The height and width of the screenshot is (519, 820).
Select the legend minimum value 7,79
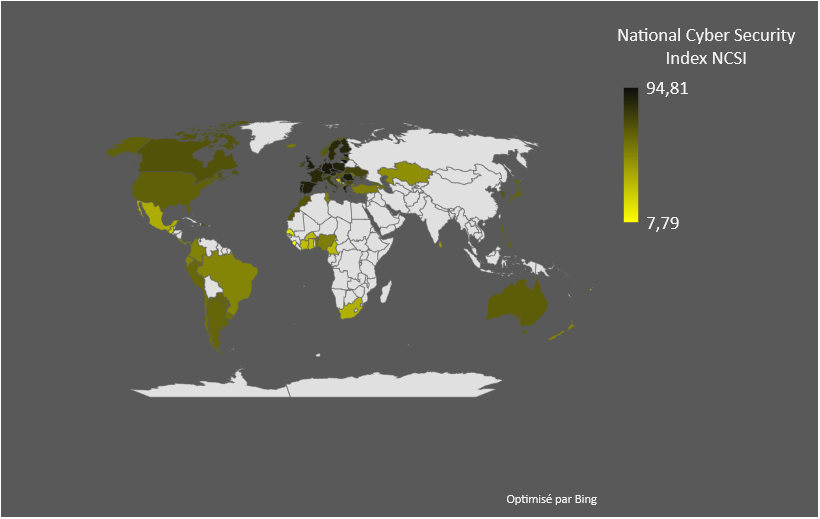(x=663, y=223)
